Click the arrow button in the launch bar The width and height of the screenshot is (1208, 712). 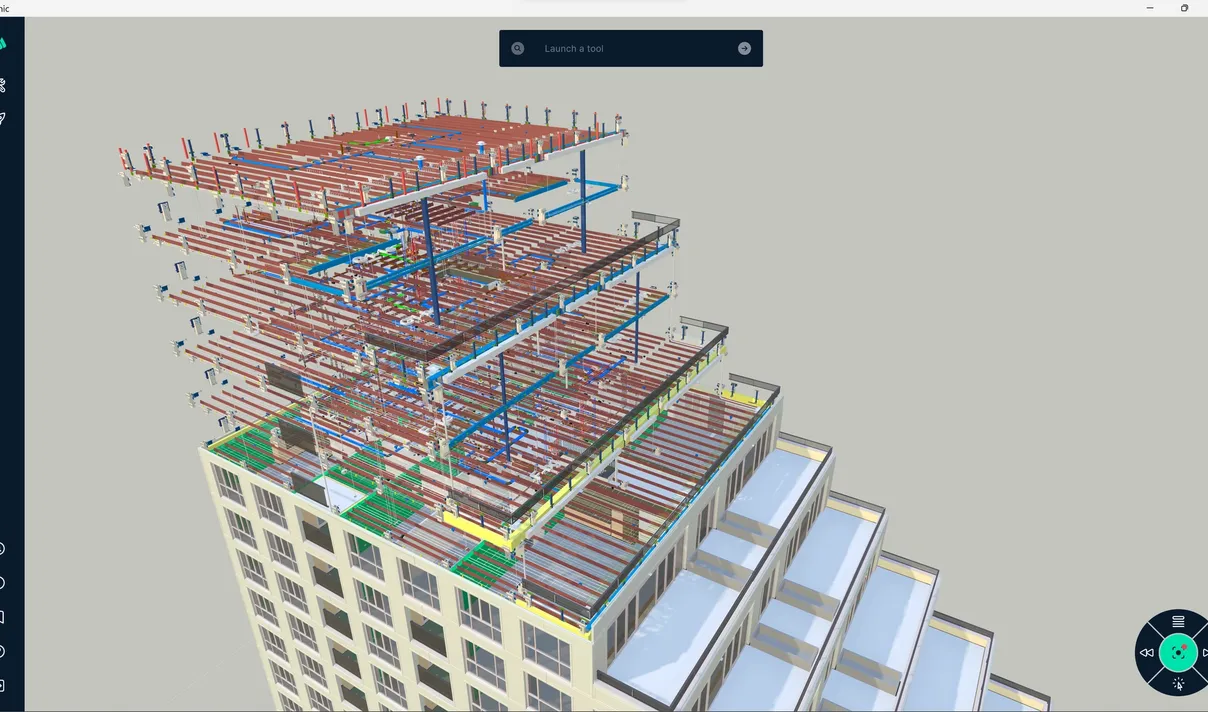744,48
